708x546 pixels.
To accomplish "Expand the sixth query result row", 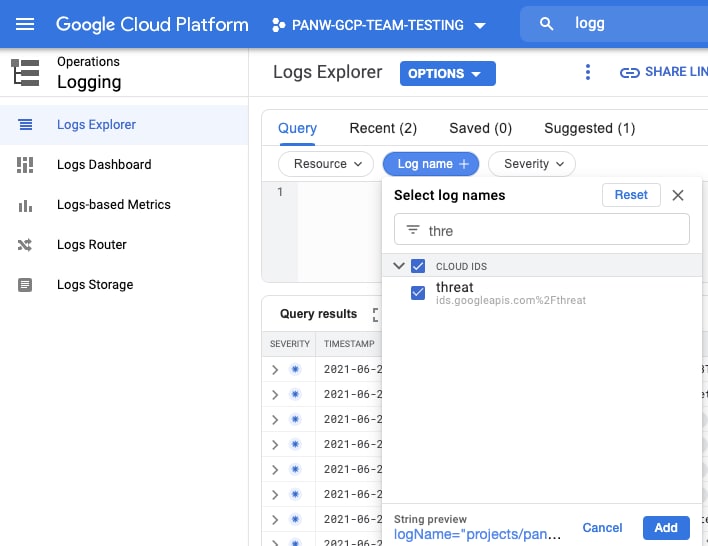I will click(x=275, y=495).
